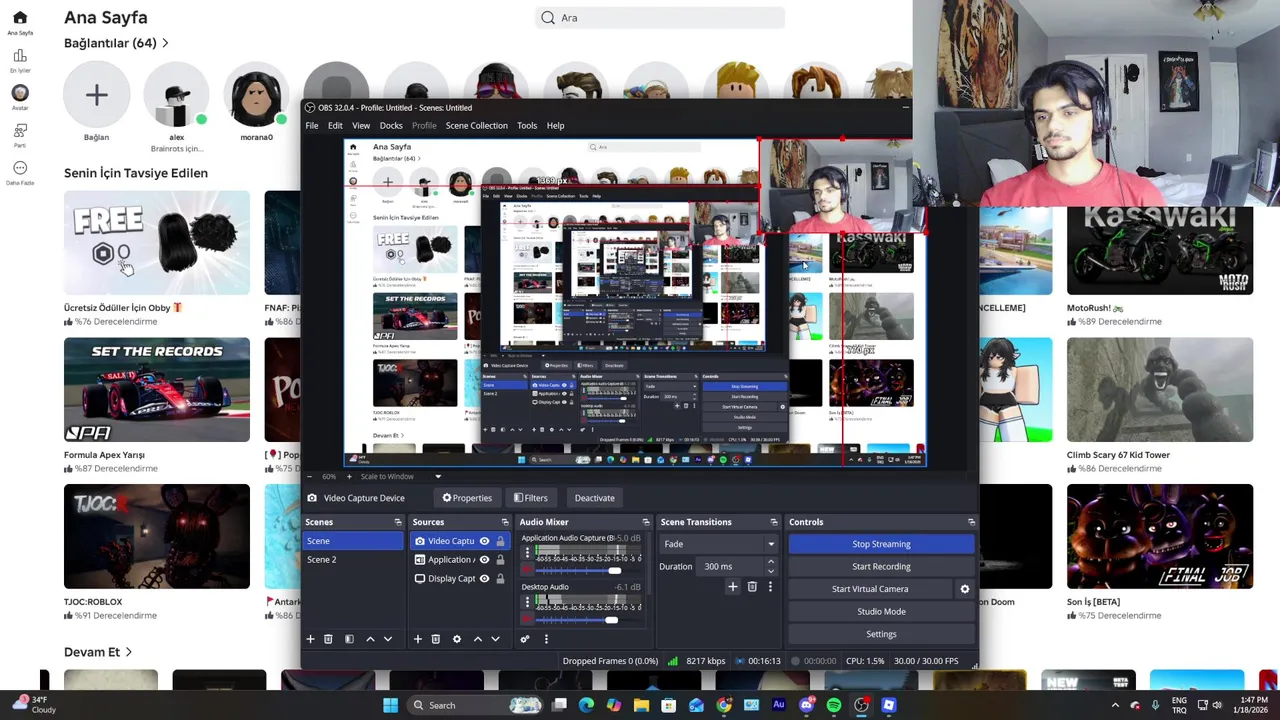Click Start Recording button
Image resolution: width=1280 pixels, height=720 pixels.
click(x=881, y=566)
